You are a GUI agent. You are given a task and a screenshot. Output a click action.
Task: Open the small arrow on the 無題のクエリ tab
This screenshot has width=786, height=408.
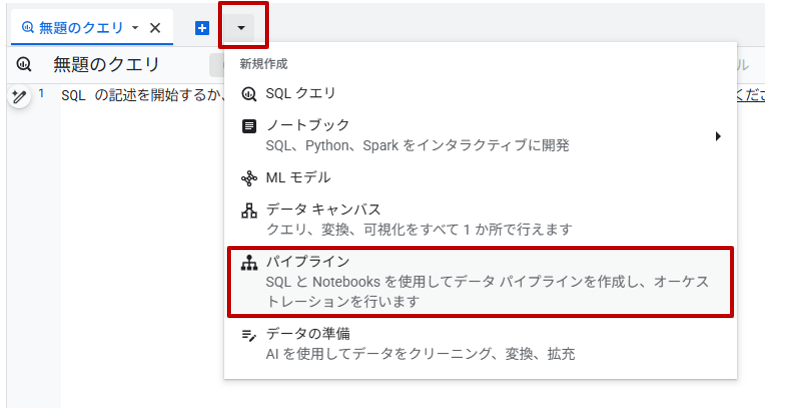[x=136, y=28]
